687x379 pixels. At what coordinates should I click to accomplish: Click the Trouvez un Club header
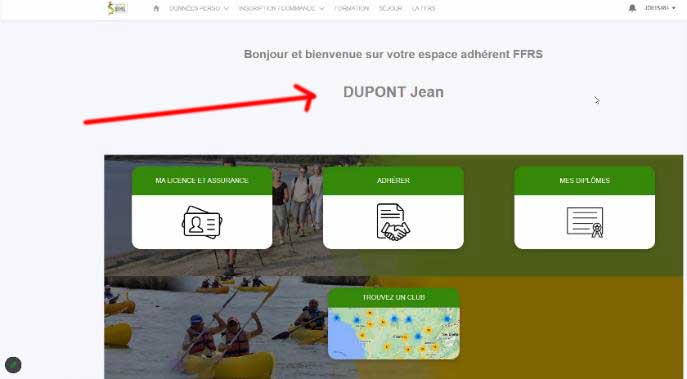[x=393, y=298]
